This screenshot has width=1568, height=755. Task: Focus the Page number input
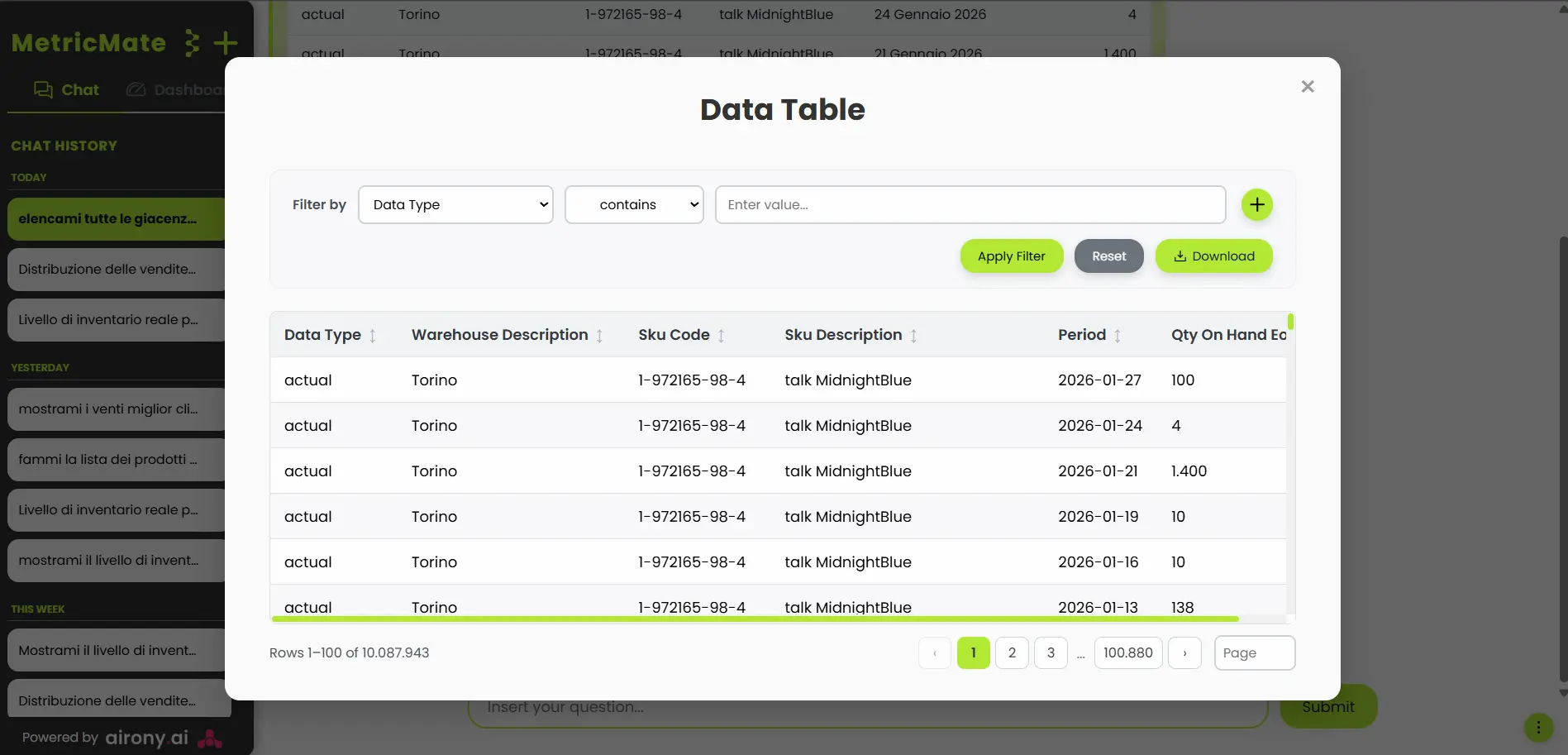click(x=1254, y=652)
